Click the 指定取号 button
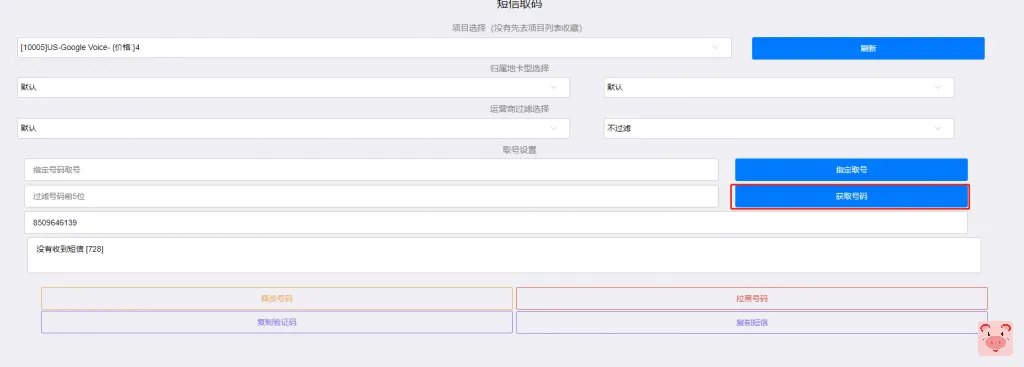This screenshot has width=1024, height=367. tap(852, 170)
